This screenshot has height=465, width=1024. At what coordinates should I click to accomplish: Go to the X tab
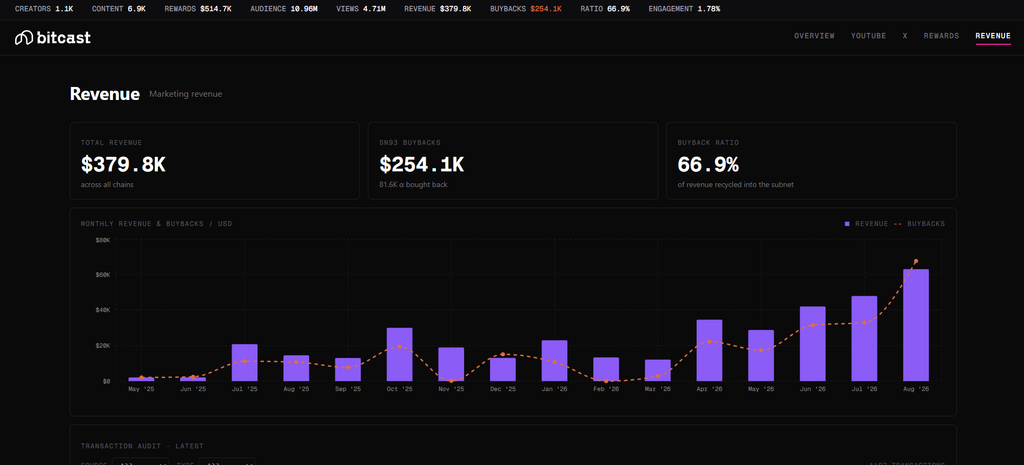click(x=904, y=36)
